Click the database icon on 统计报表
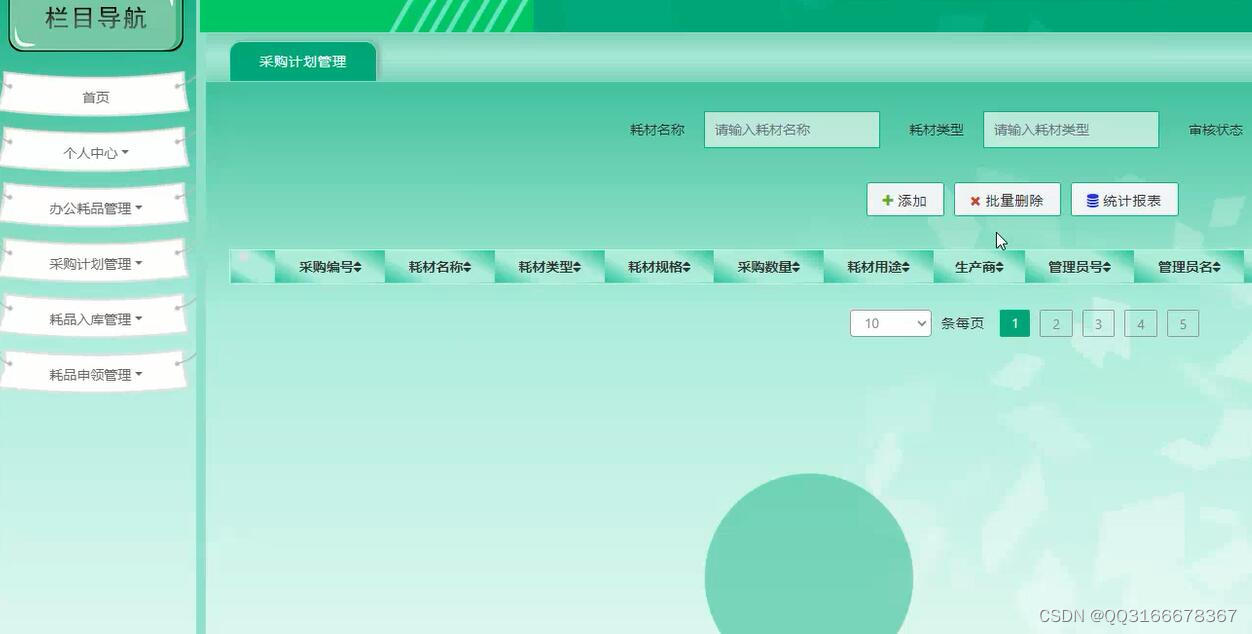Viewport: 1252px width, 634px height. (x=1092, y=201)
